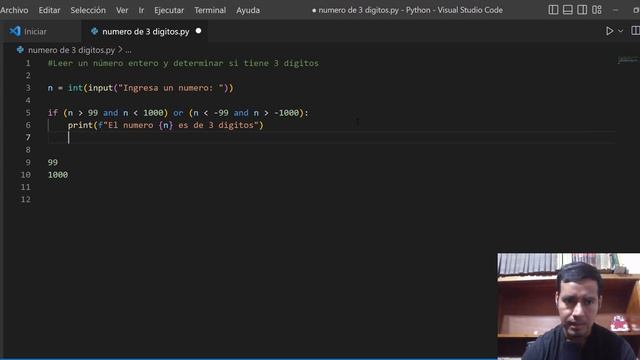
Task: Select the numero de 3 digitos.py tab
Action: (144, 31)
